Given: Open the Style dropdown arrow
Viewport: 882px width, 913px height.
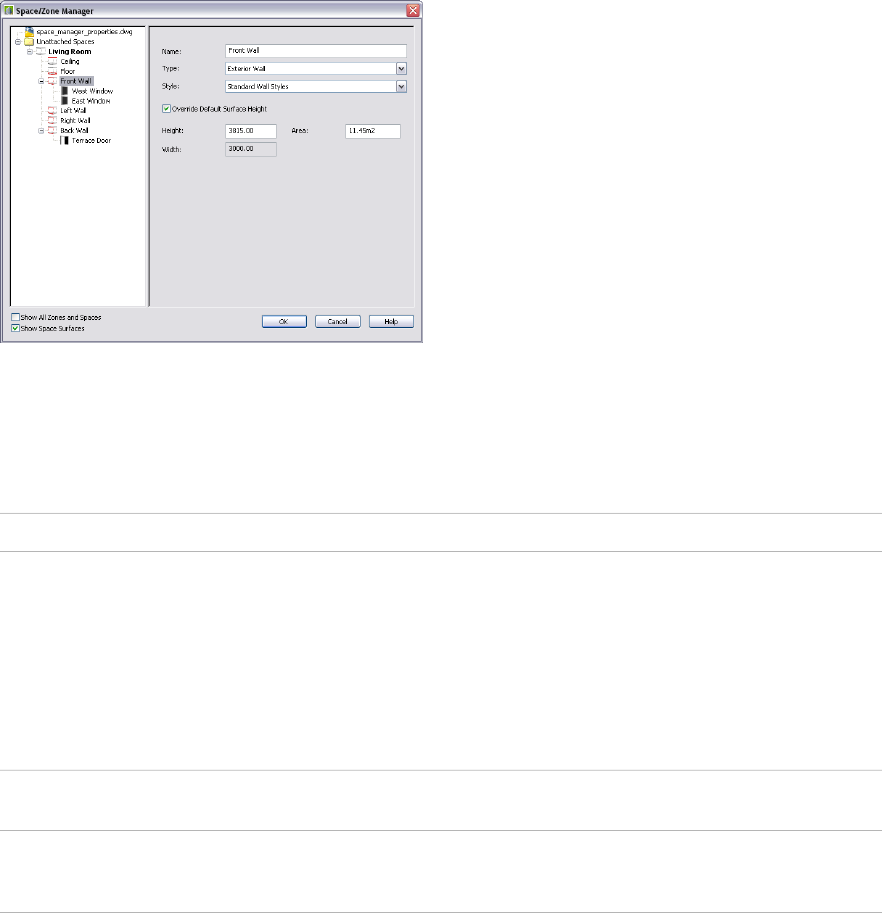Looking at the screenshot, I should pyautogui.click(x=401, y=86).
